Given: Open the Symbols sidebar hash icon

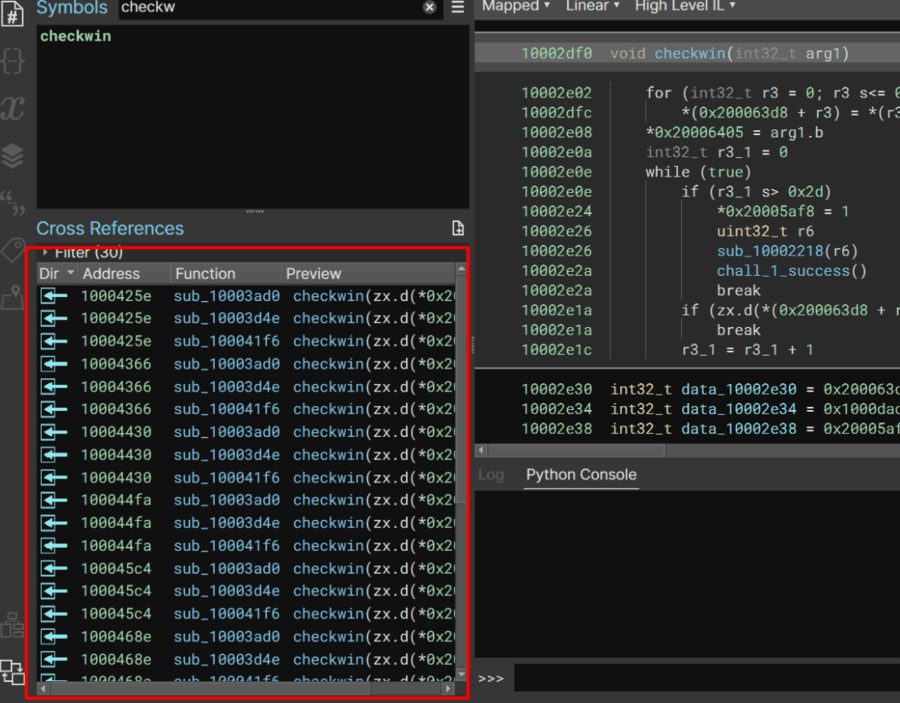Looking at the screenshot, I should click(13, 14).
